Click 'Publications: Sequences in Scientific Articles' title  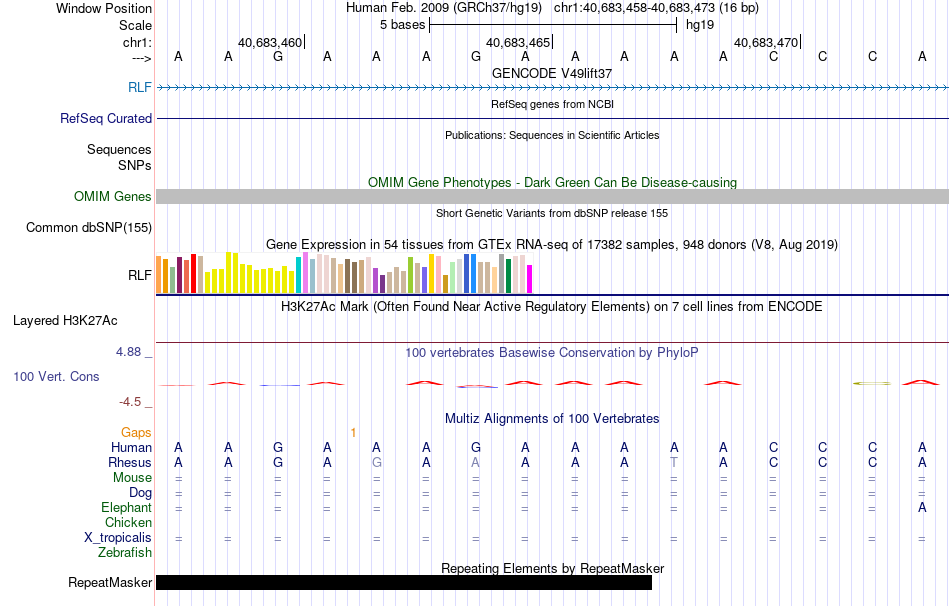[x=552, y=135]
